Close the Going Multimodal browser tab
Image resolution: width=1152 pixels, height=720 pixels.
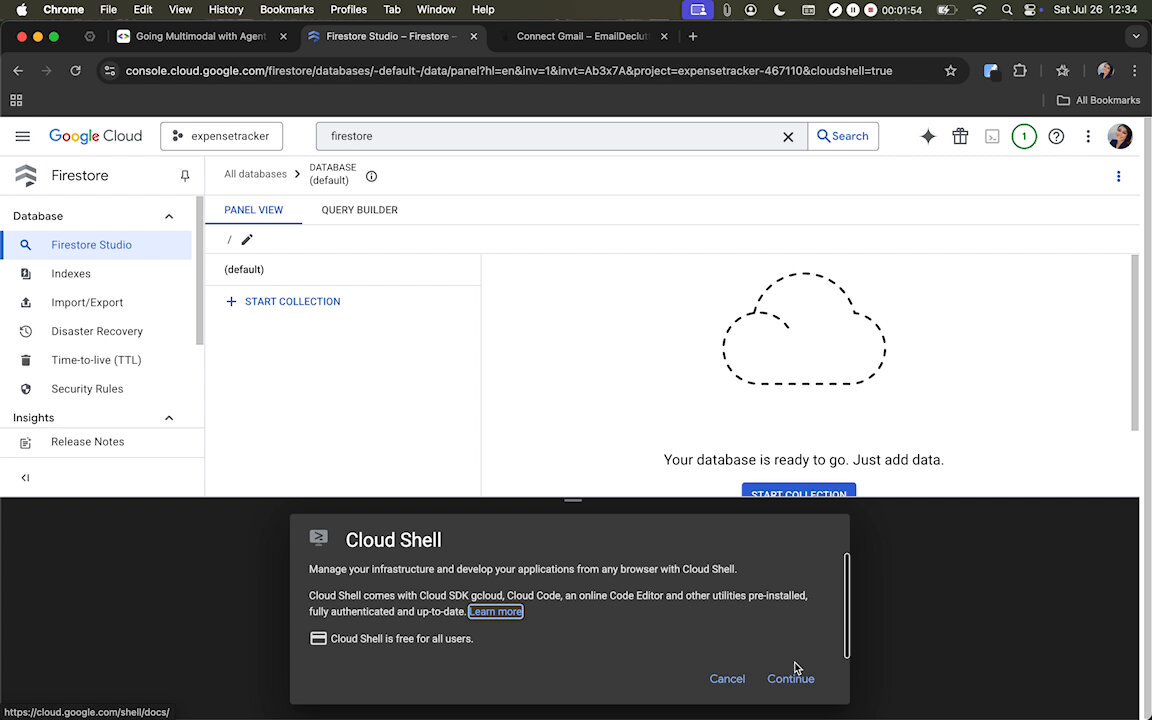click(284, 36)
